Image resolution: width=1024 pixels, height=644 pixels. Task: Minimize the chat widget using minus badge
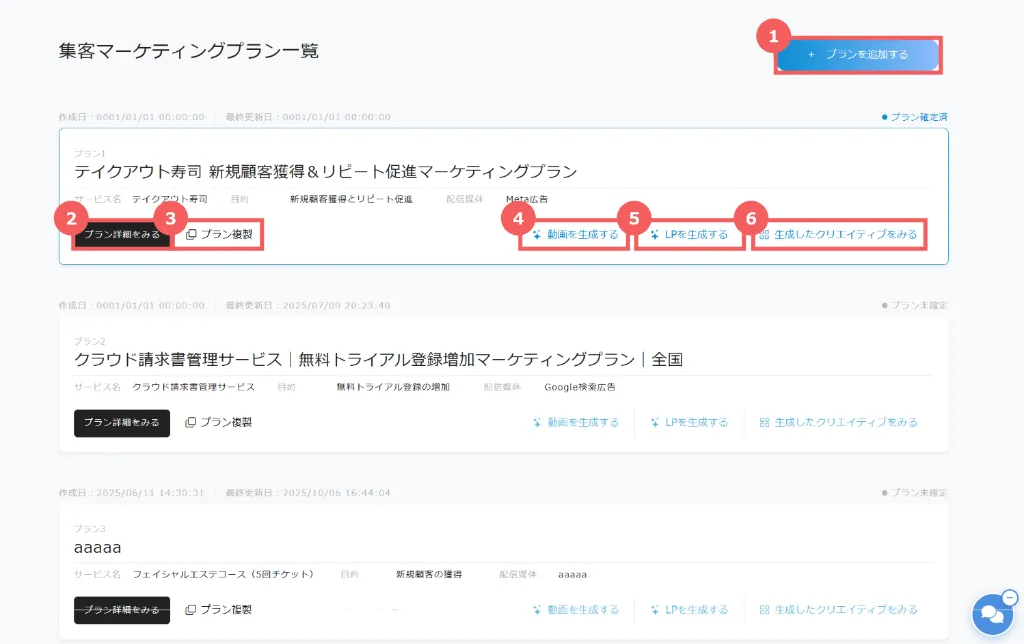click(1009, 597)
